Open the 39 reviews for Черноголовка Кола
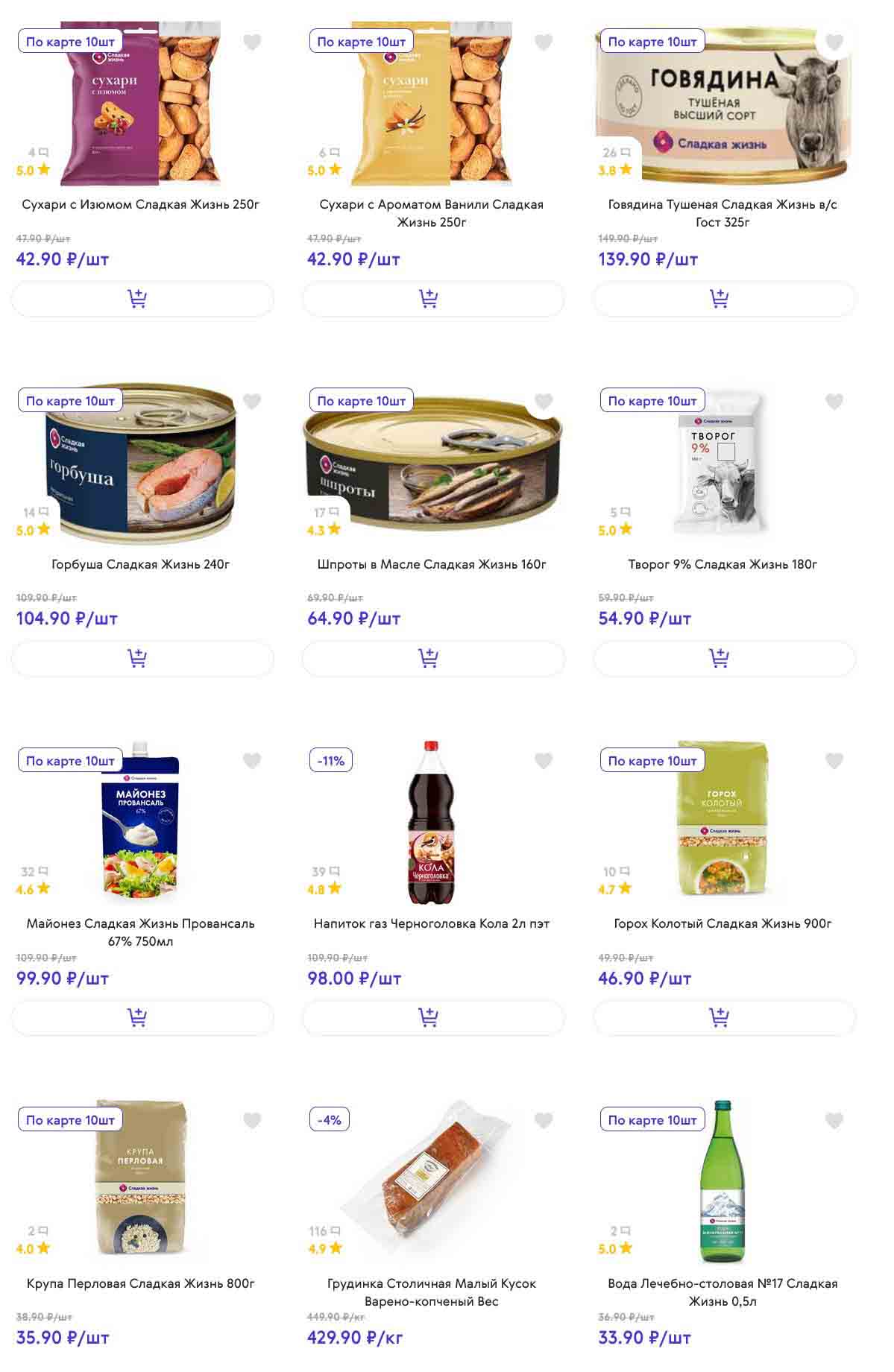Viewport: 894px width, 1372px height. point(325,872)
